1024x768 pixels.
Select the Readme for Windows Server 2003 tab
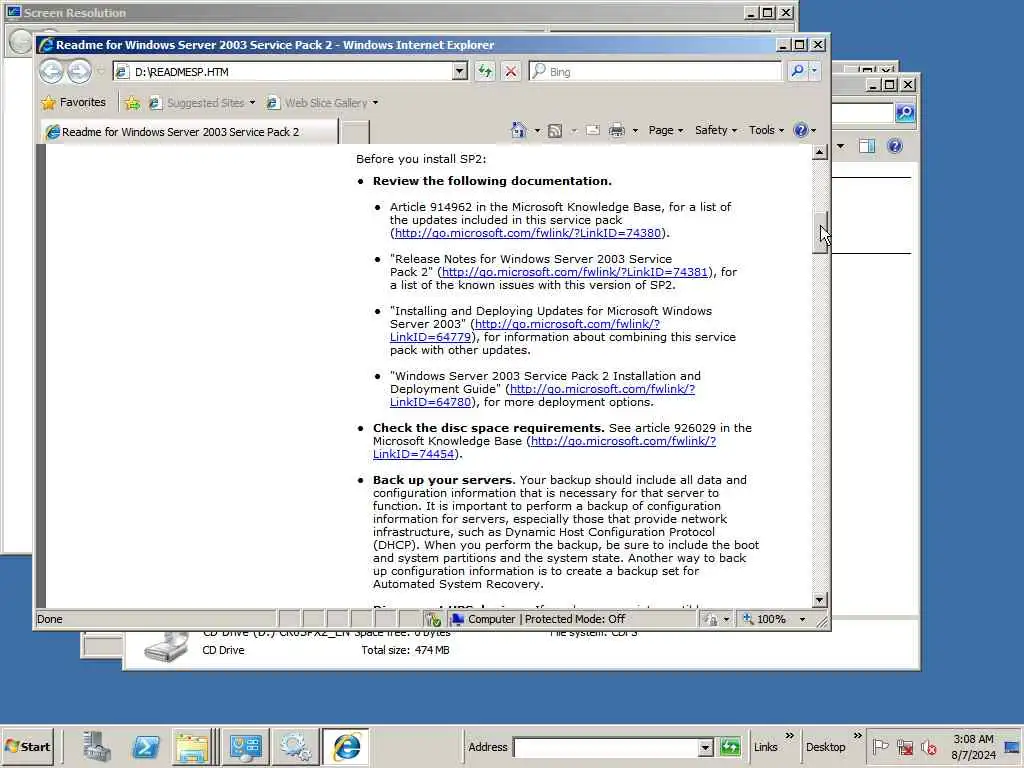pos(189,131)
